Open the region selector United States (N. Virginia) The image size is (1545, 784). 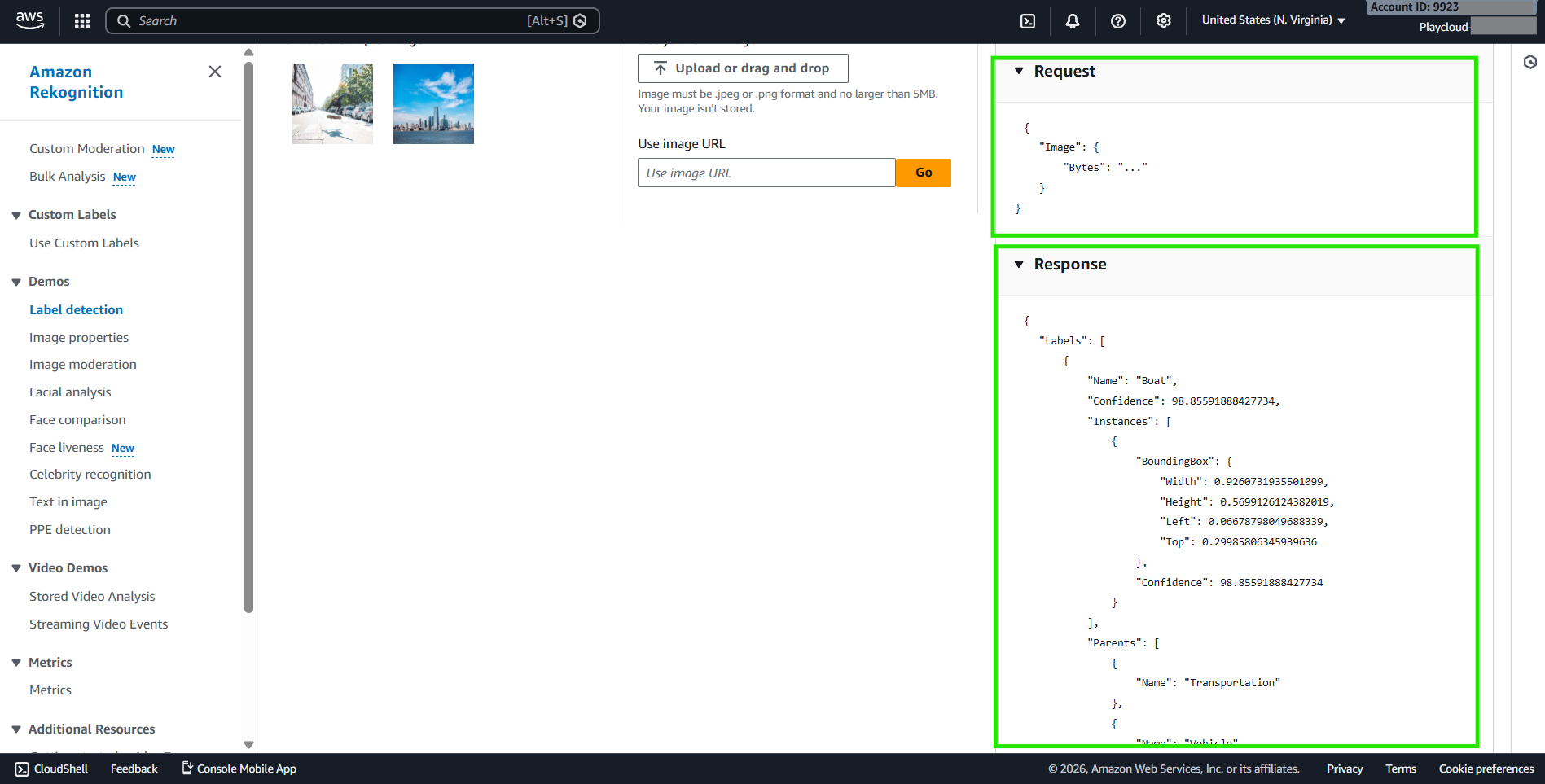(x=1273, y=20)
